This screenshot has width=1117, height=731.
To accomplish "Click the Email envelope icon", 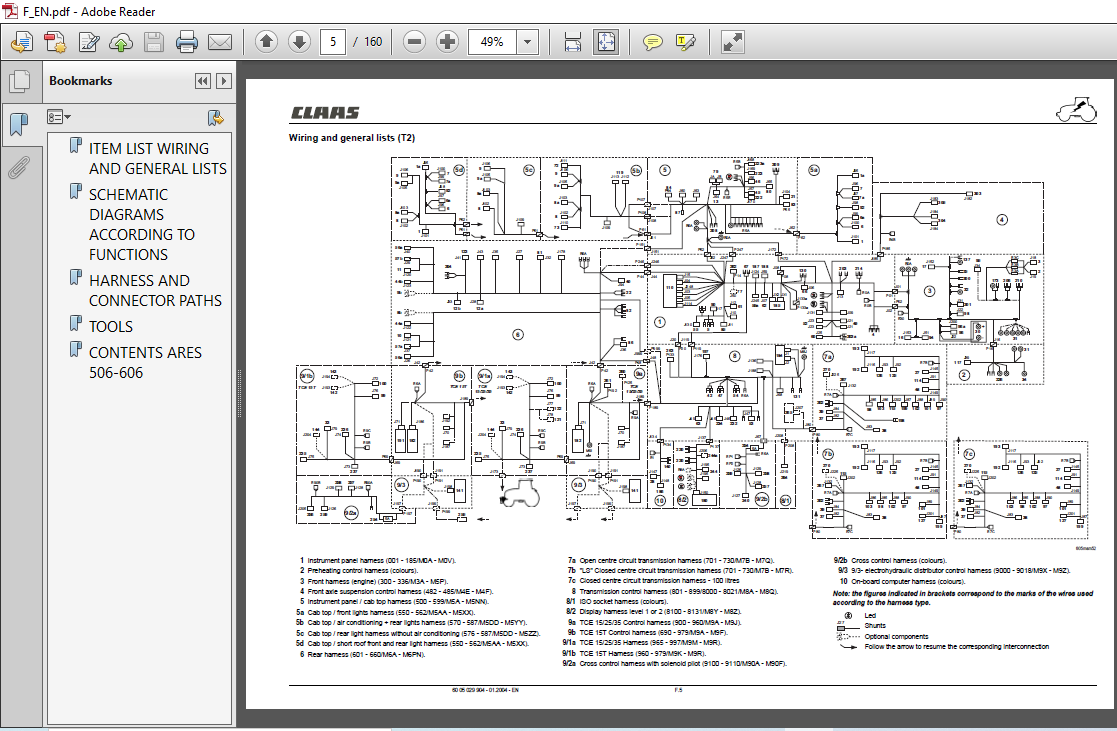I will coord(219,43).
